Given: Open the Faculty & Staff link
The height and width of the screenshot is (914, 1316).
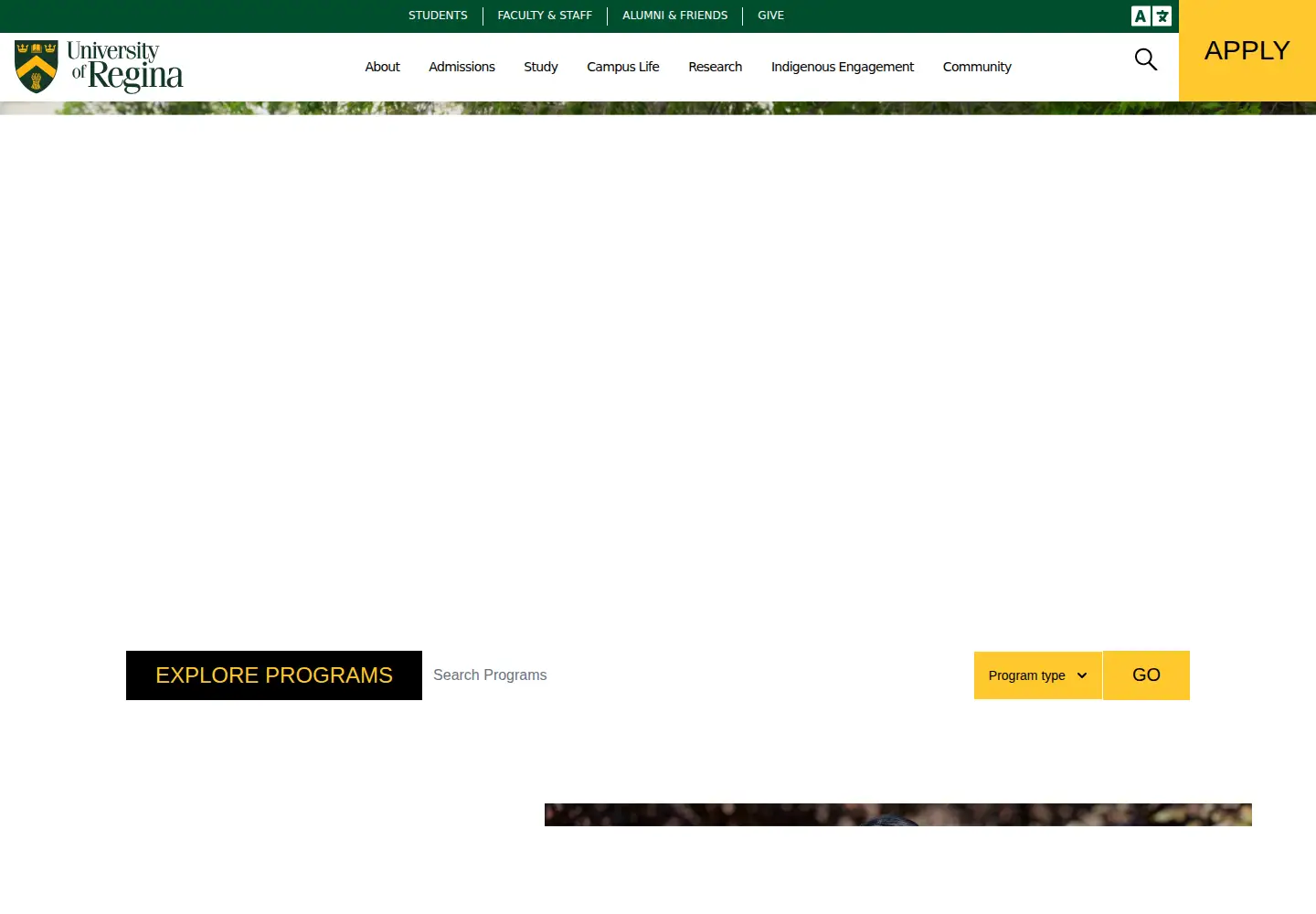Looking at the screenshot, I should tap(545, 16).
